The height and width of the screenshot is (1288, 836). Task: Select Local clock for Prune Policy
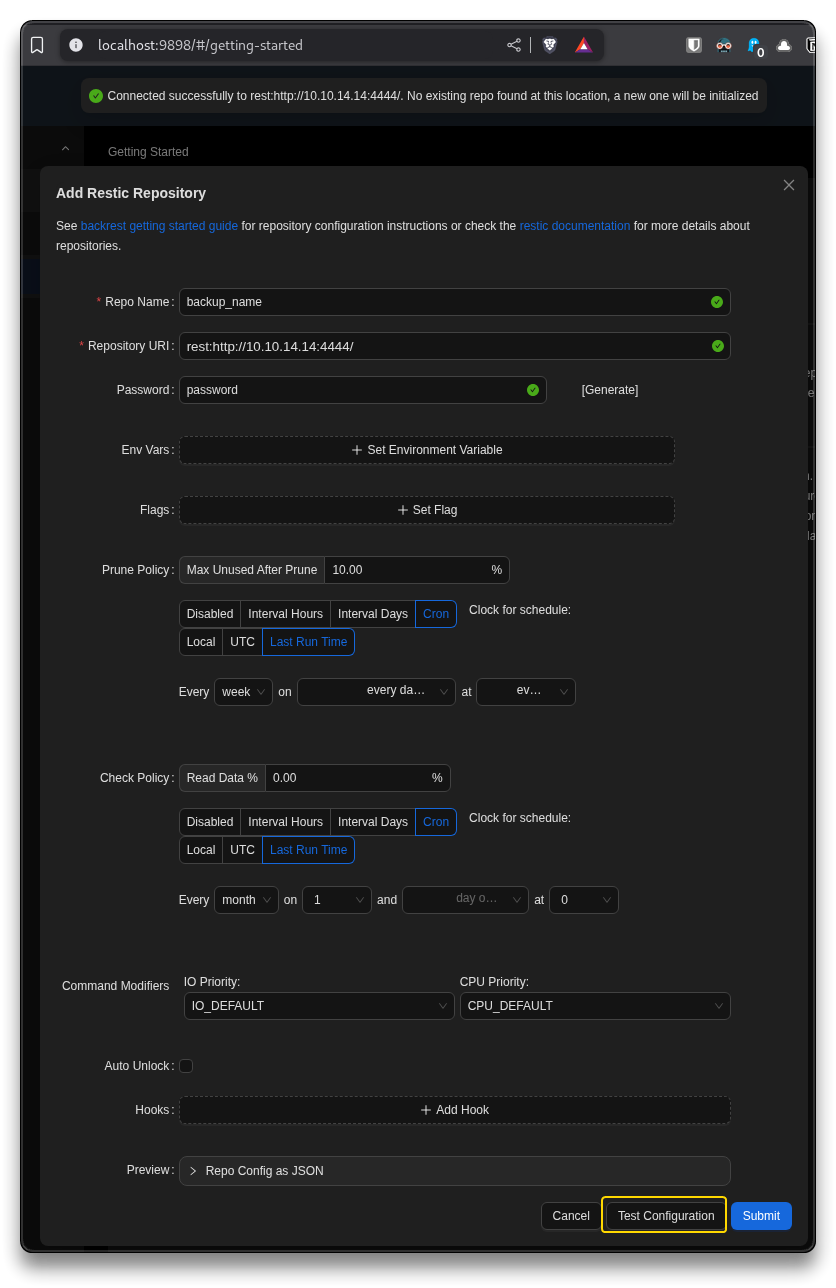[201, 642]
